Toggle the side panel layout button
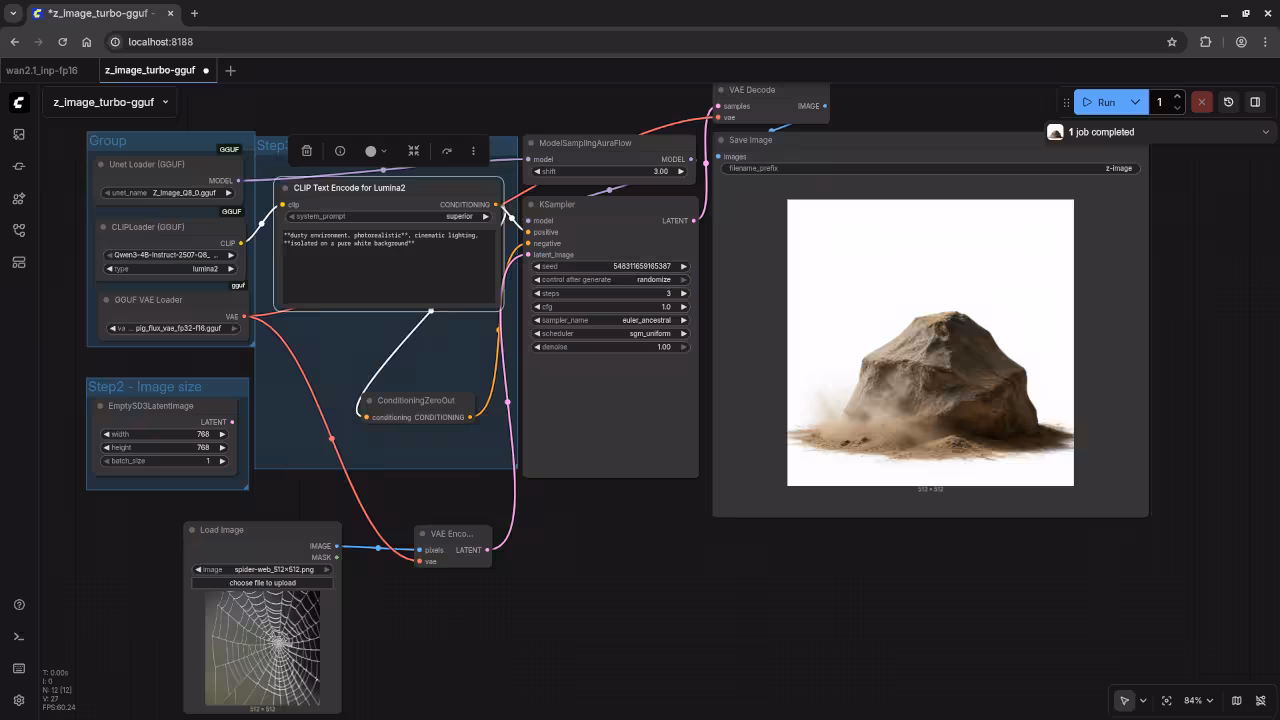This screenshot has height=720, width=1280. (1257, 101)
